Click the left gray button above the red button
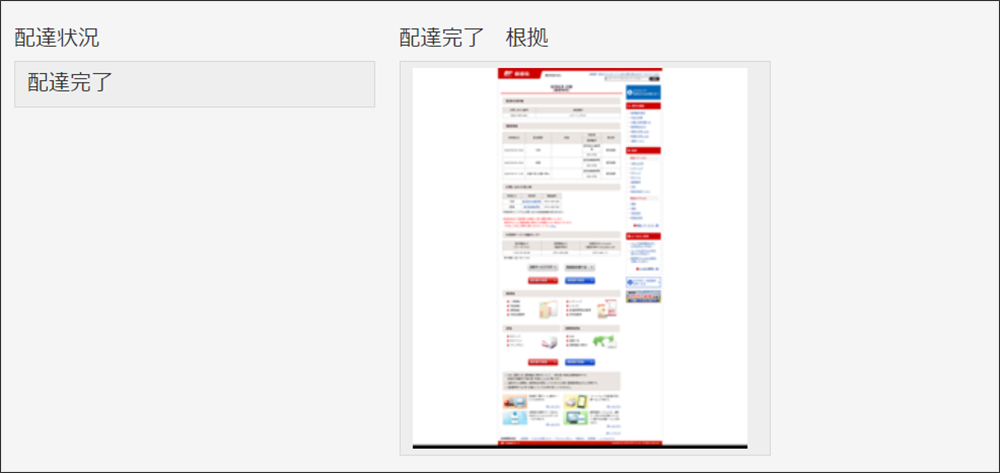Screen dimensions: 1000x473 [x=543, y=268]
